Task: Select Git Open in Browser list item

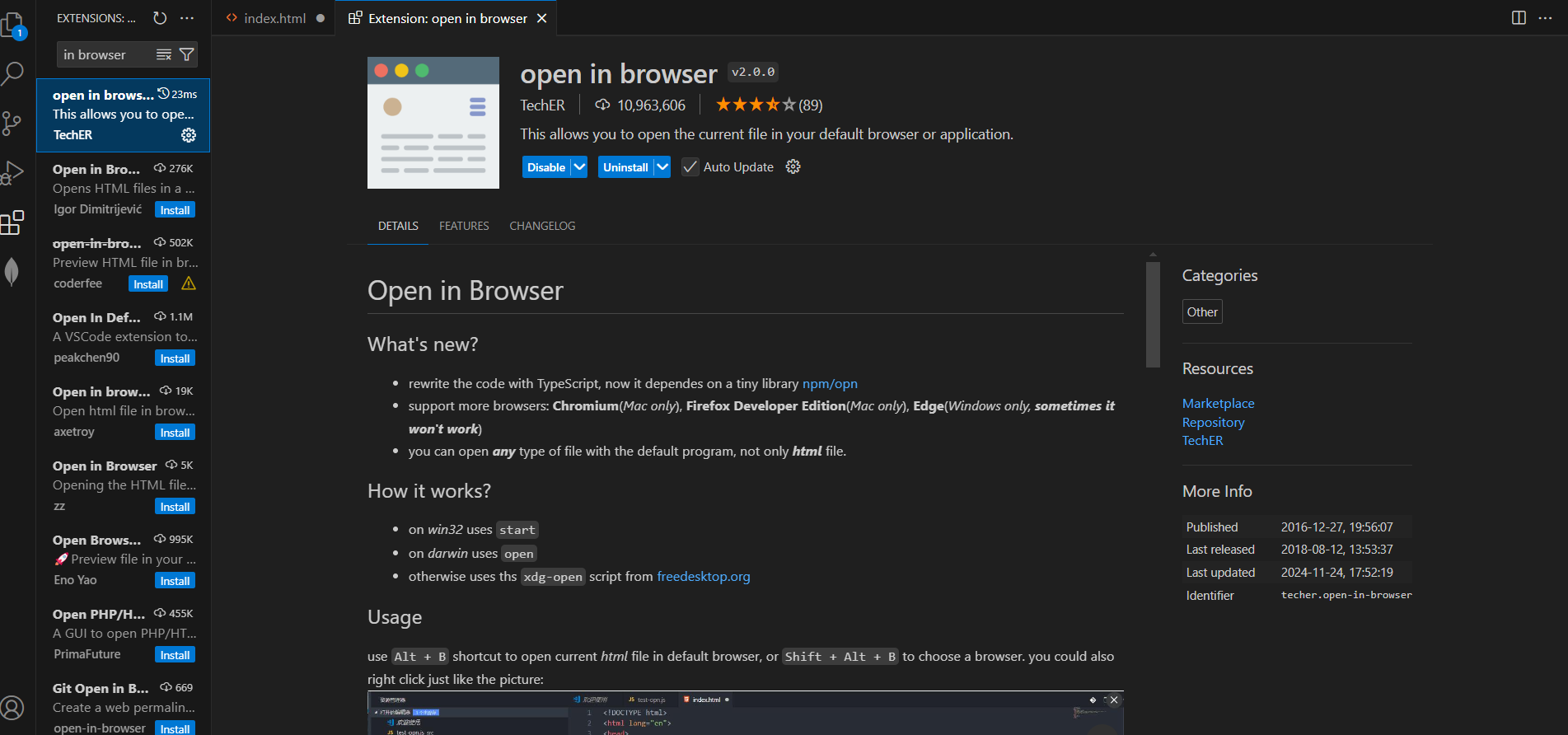Action: point(124,707)
